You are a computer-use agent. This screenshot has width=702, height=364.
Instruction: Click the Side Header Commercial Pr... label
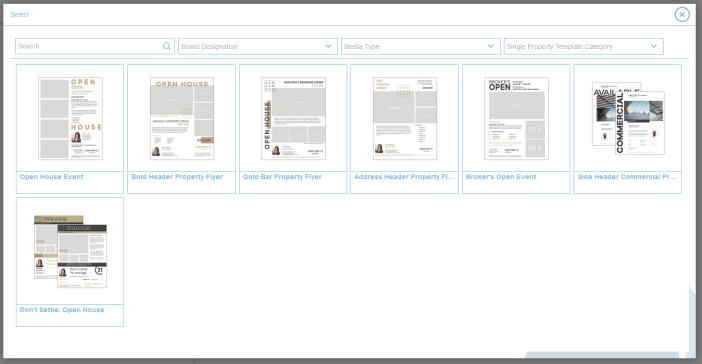point(627,177)
